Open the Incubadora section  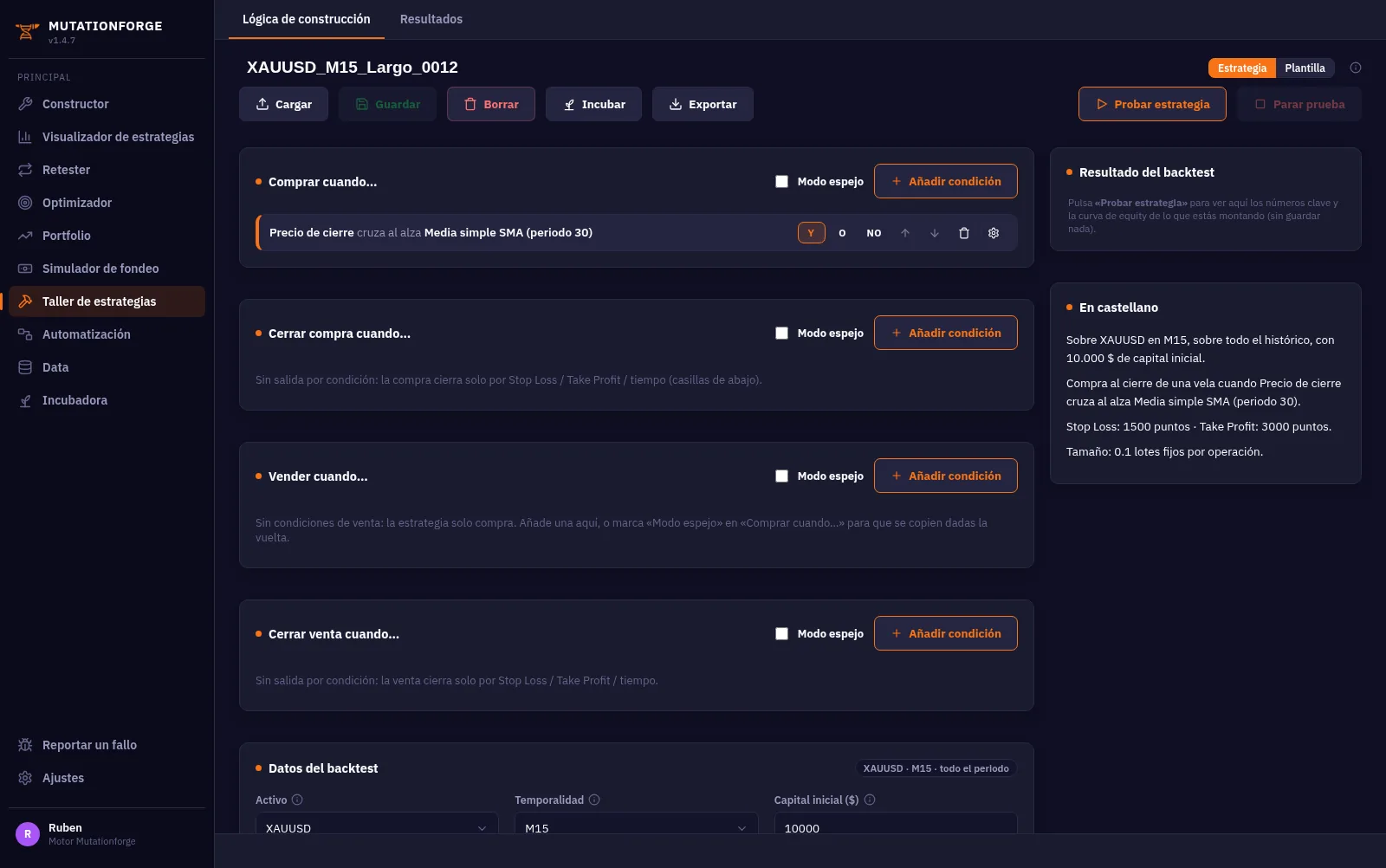107,400
